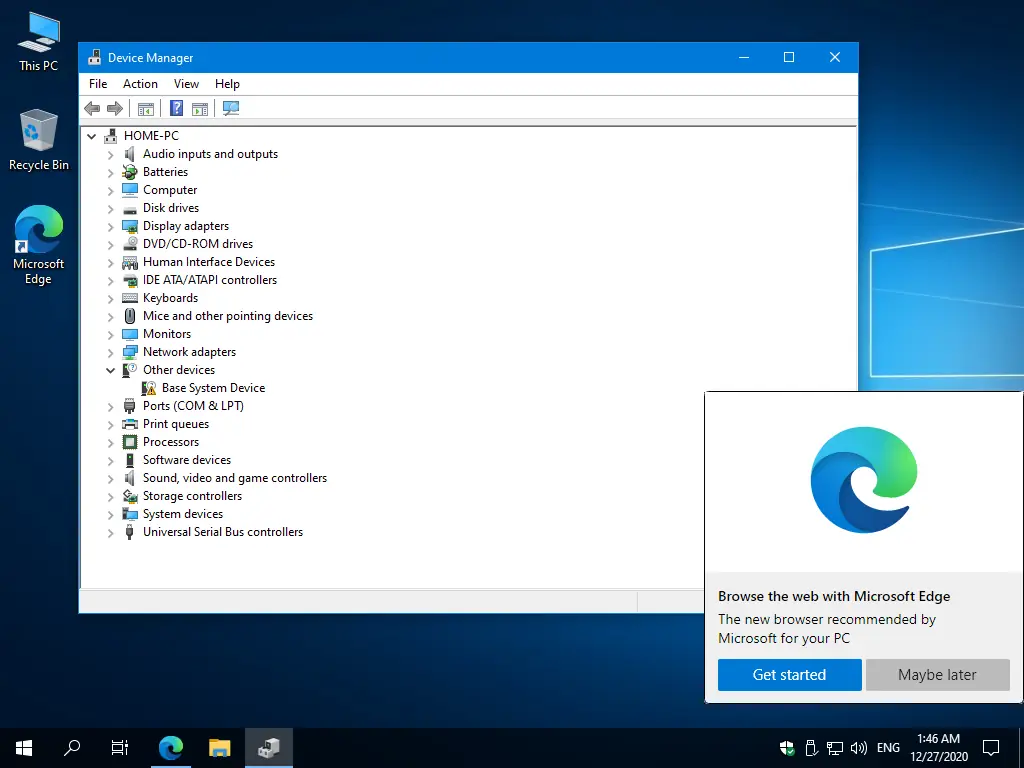
Task: Click the Device Manager title bar icon
Action: click(x=95, y=57)
